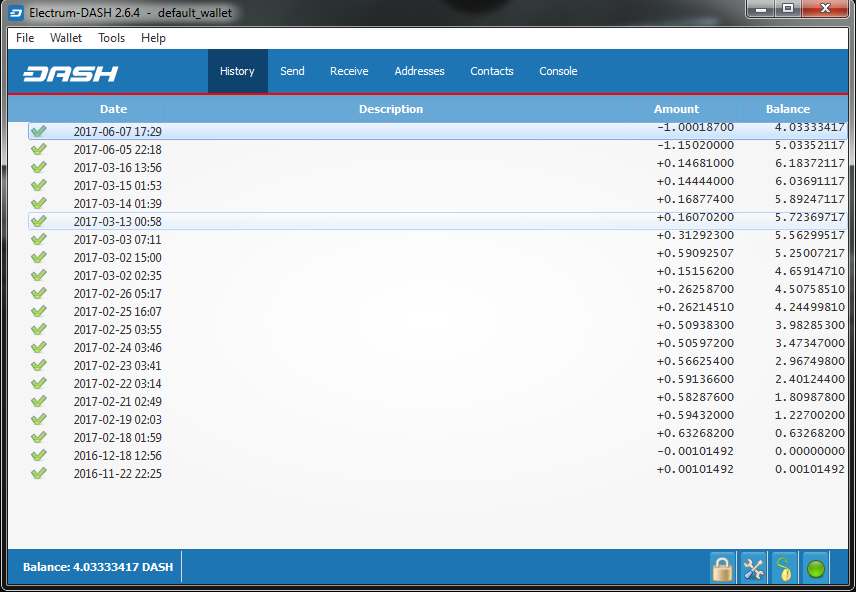Click the DASH logo in header

[71, 74]
